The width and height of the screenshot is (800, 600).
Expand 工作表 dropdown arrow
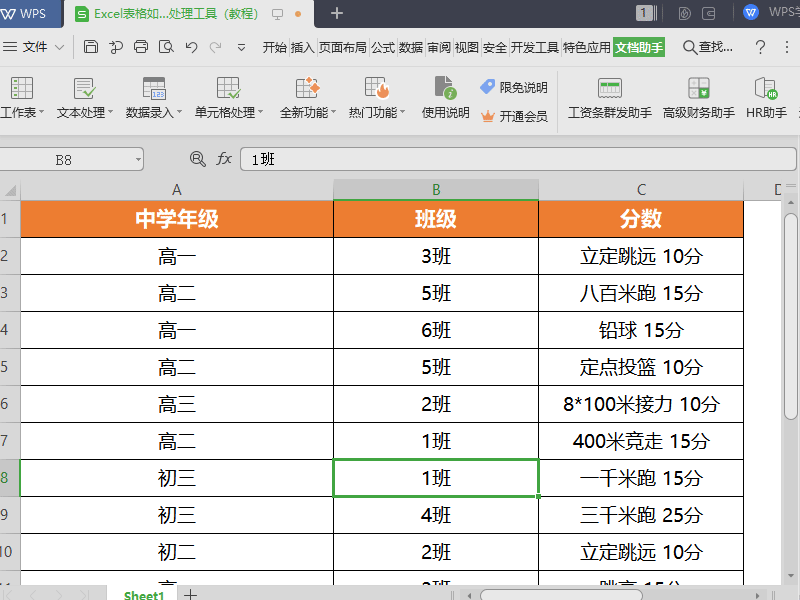(41, 112)
